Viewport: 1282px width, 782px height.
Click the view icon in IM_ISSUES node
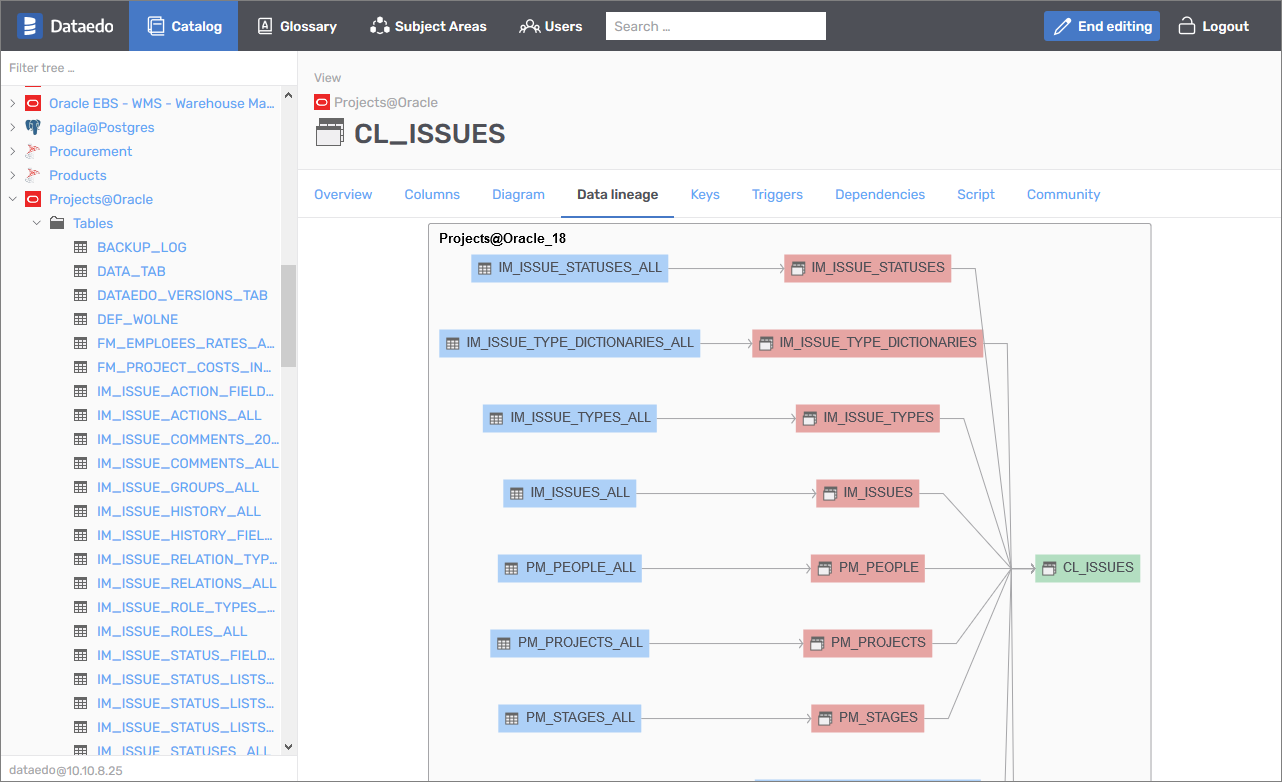[830, 493]
